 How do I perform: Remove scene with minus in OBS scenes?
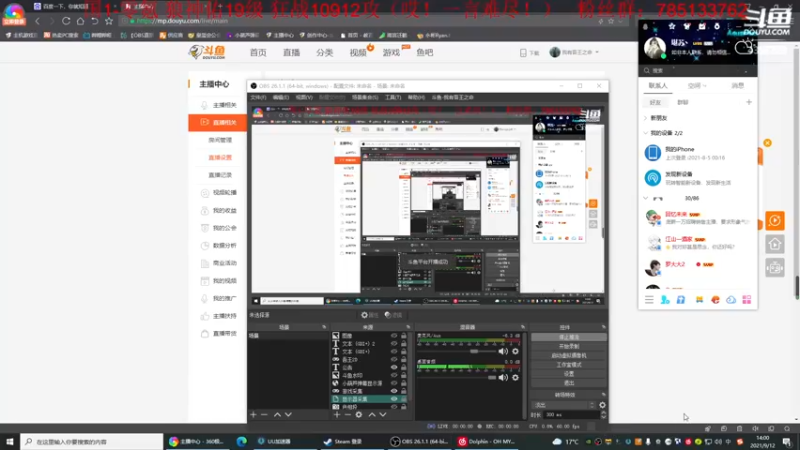[x=264, y=415]
